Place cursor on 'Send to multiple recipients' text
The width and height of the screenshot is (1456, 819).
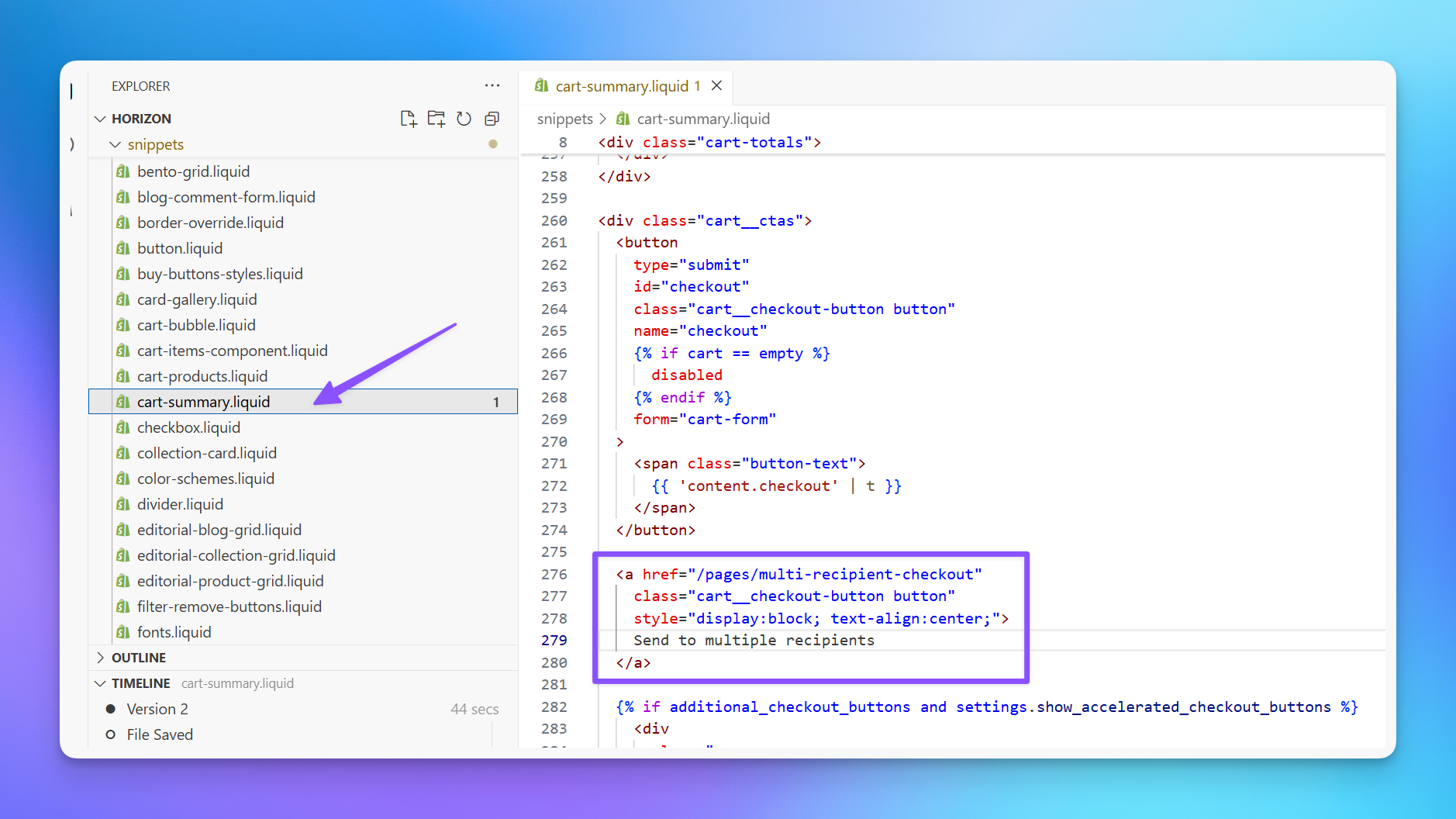point(754,640)
